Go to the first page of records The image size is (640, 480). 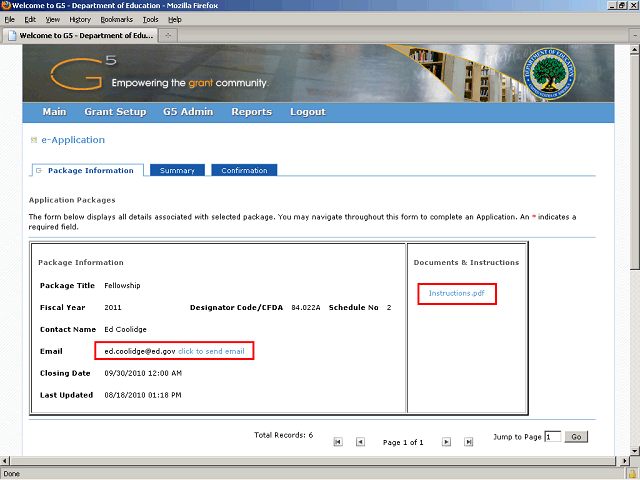(x=338, y=442)
